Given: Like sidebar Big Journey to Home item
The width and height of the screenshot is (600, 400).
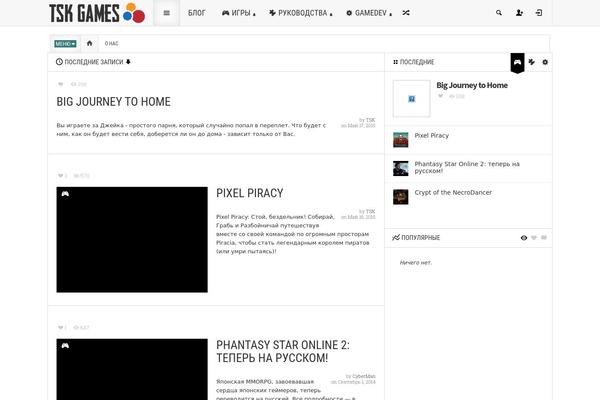Looking at the screenshot, I should pyautogui.click(x=440, y=96).
